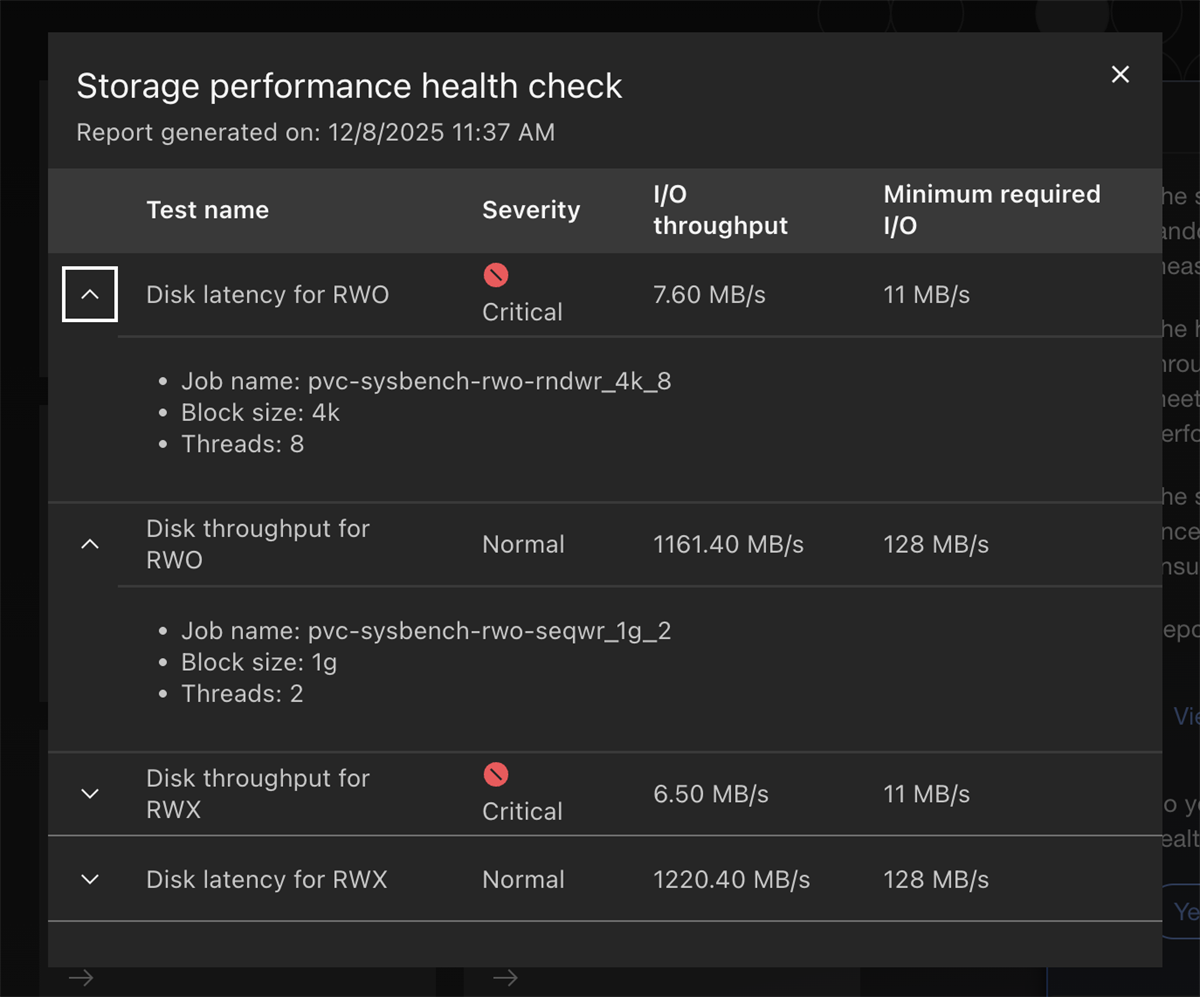Click the pvc-sysbench-rwo-rndwr_4k_8 job name
Screen dimensions: 1200x997
pos(489,381)
